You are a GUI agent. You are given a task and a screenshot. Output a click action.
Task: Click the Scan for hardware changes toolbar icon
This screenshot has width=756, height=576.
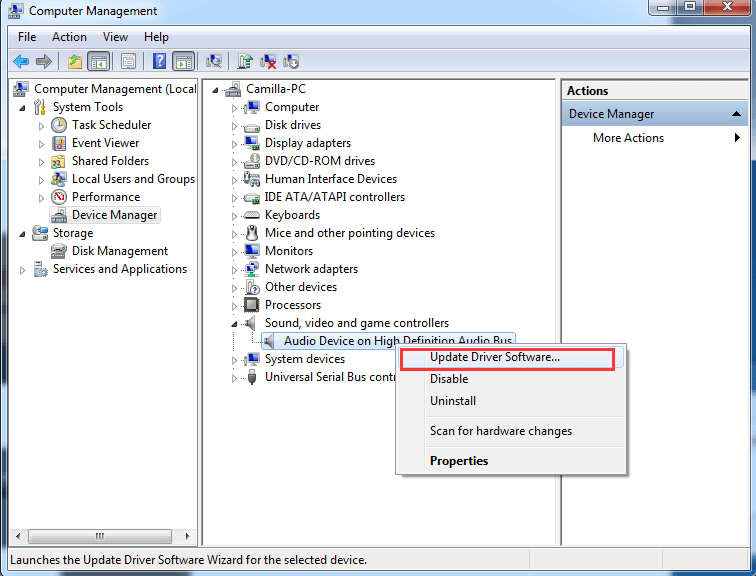214,62
